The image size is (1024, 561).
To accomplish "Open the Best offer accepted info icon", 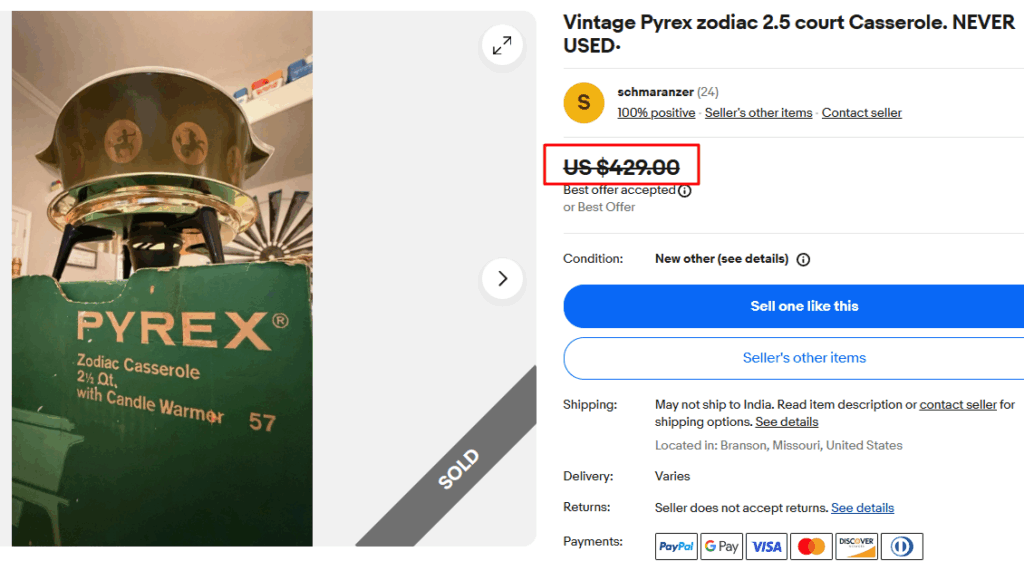I will coord(685,191).
